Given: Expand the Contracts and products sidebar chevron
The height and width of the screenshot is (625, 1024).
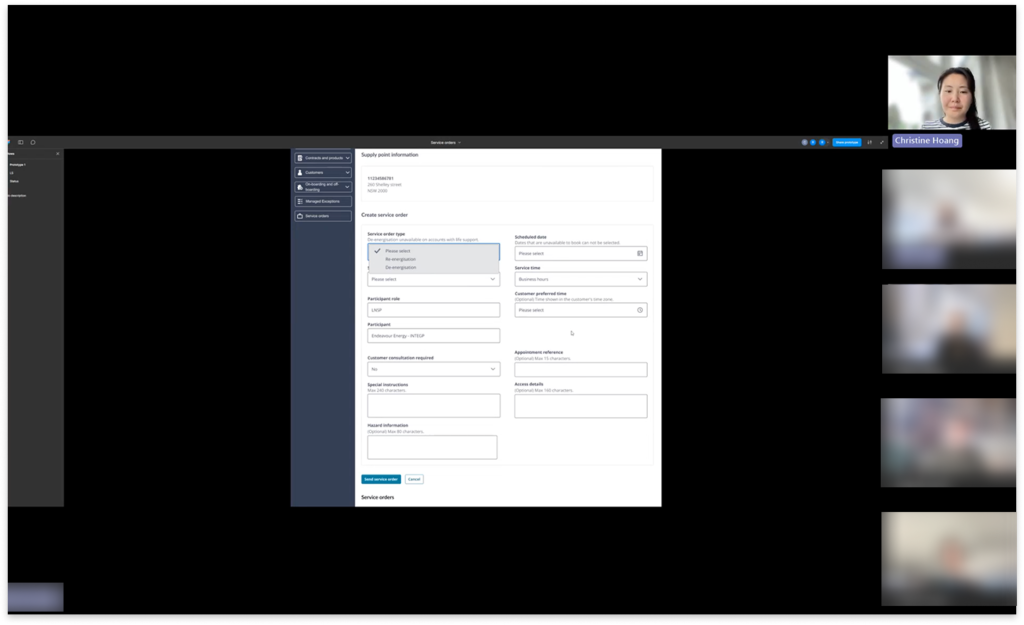Looking at the screenshot, I should [346, 158].
